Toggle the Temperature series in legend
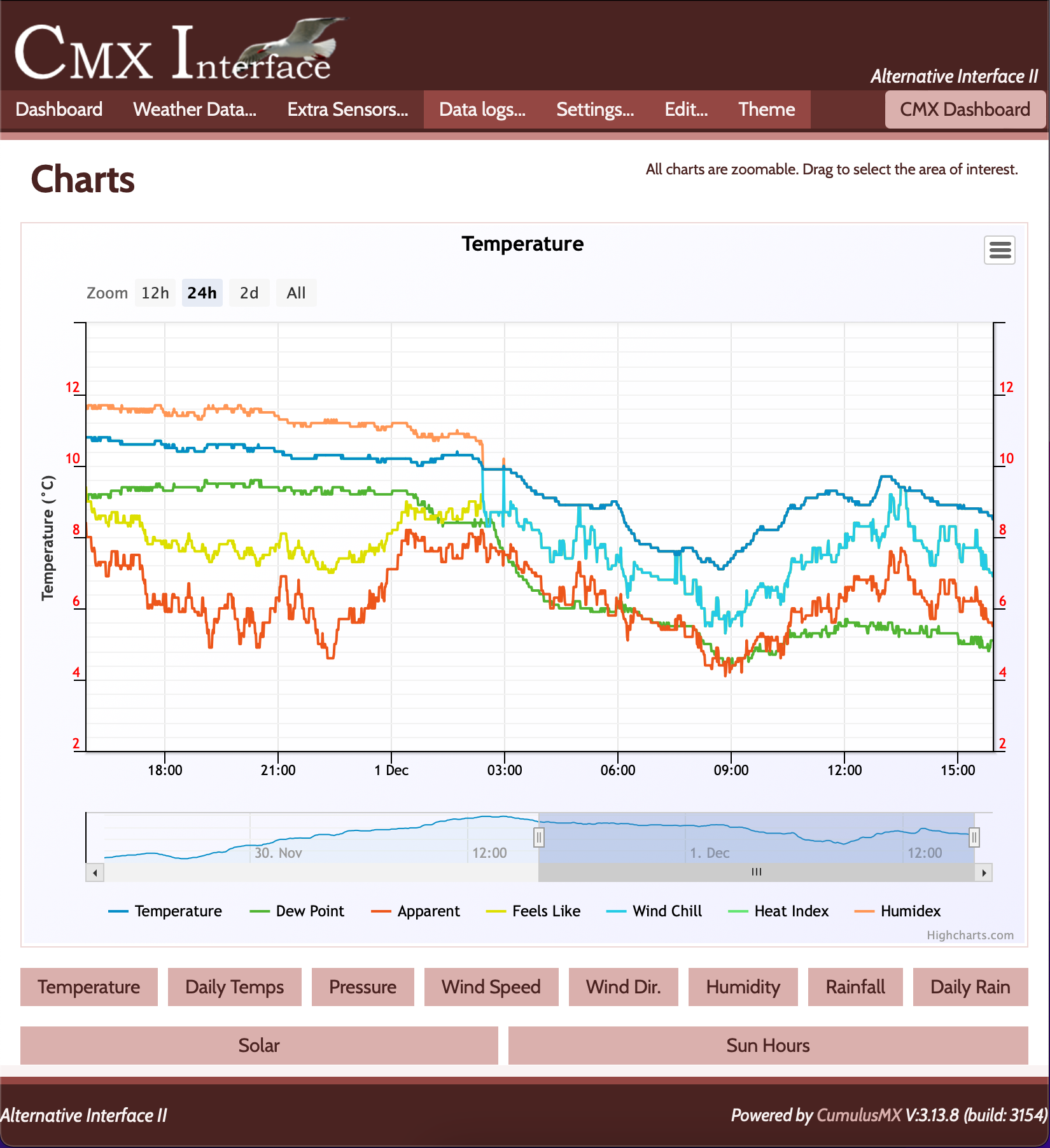 point(165,911)
